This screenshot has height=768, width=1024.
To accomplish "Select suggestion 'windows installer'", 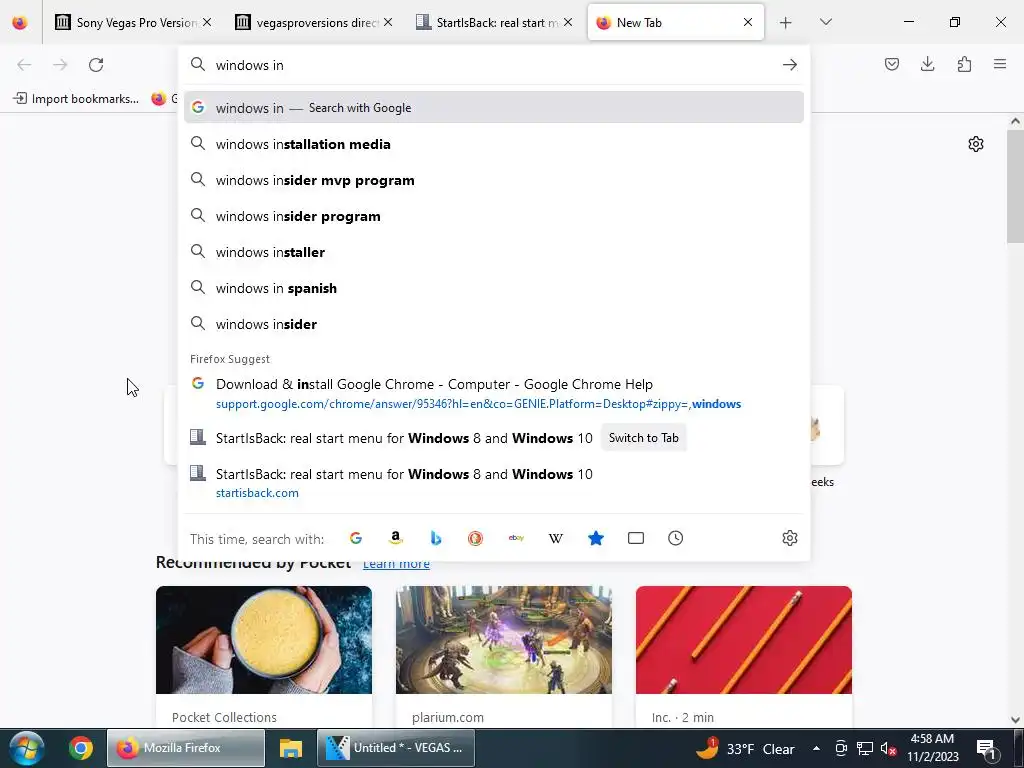I will [x=494, y=252].
